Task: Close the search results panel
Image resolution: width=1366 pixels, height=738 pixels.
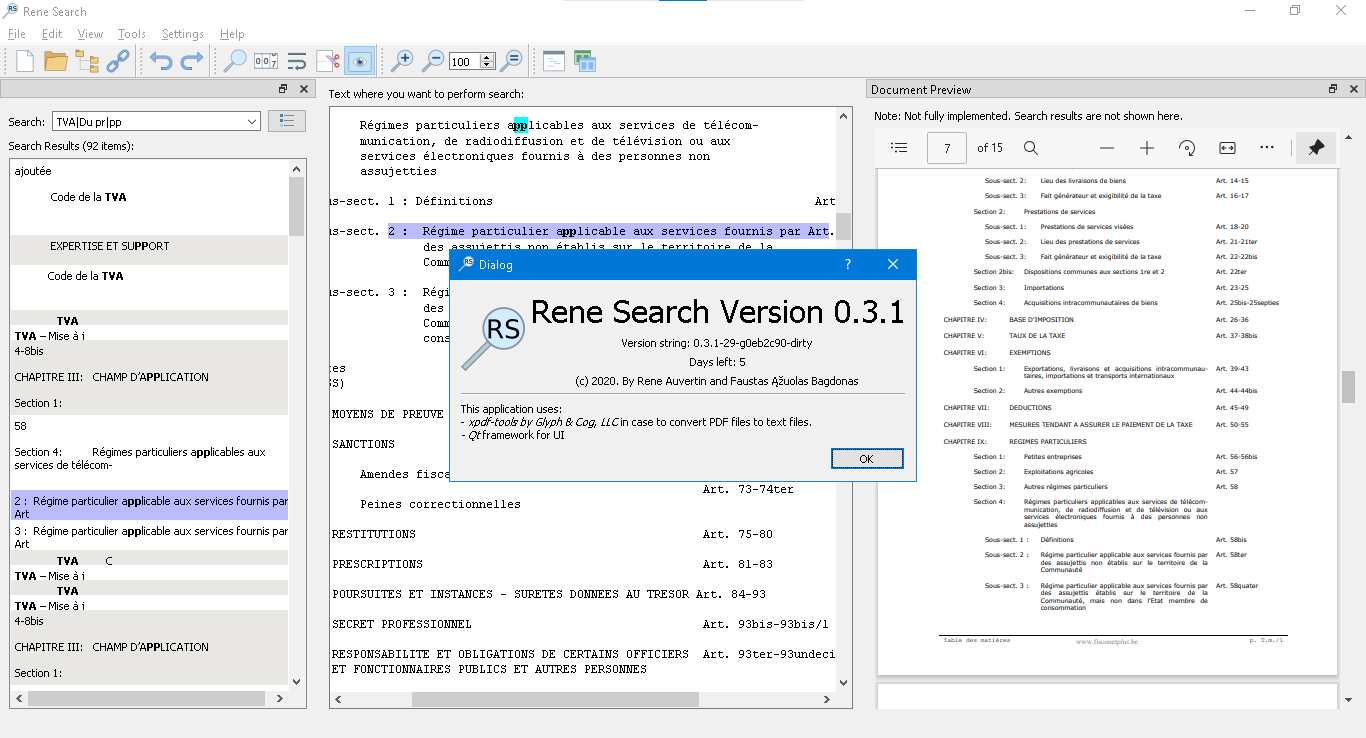Action: 304,89
